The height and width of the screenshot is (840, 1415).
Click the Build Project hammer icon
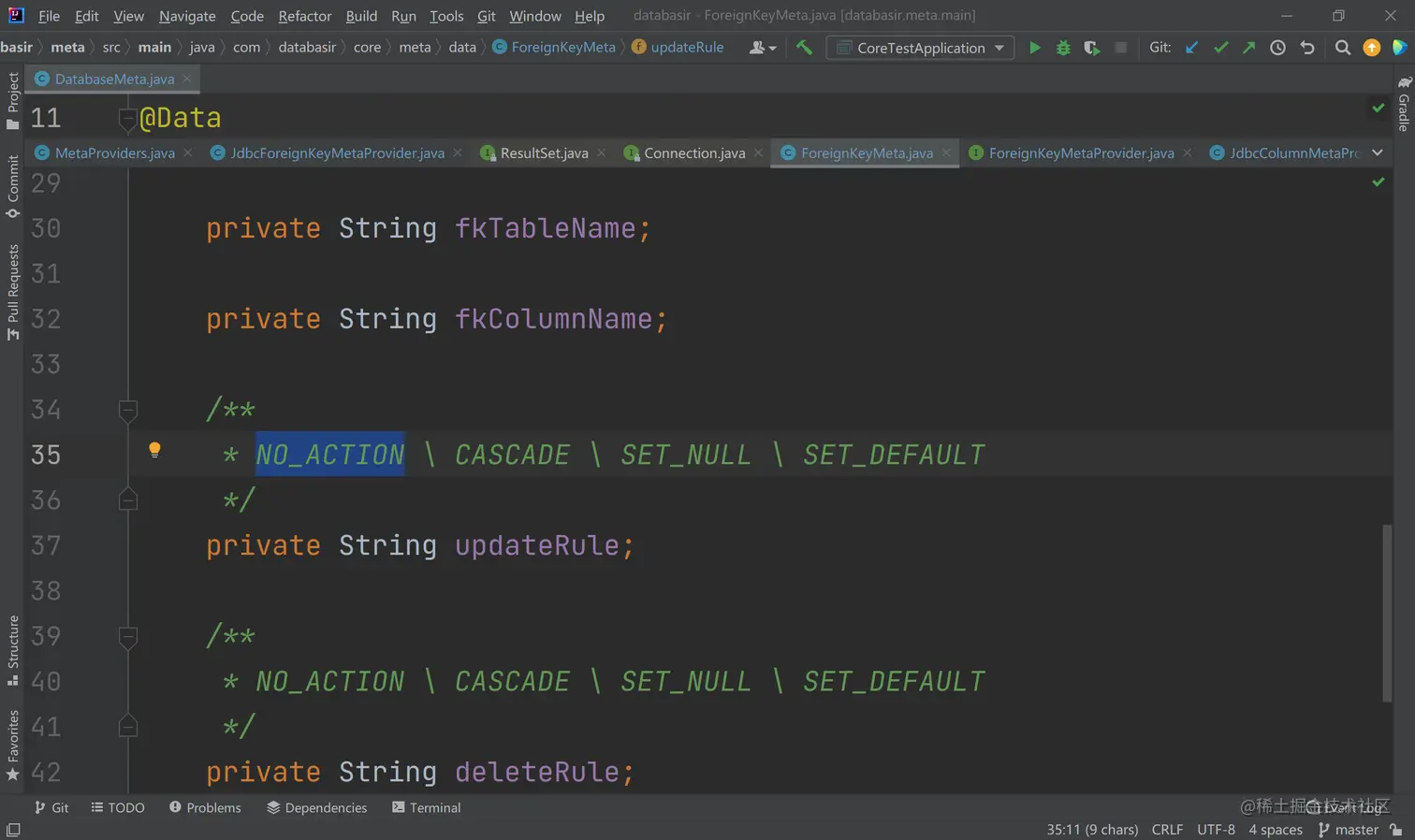804,47
